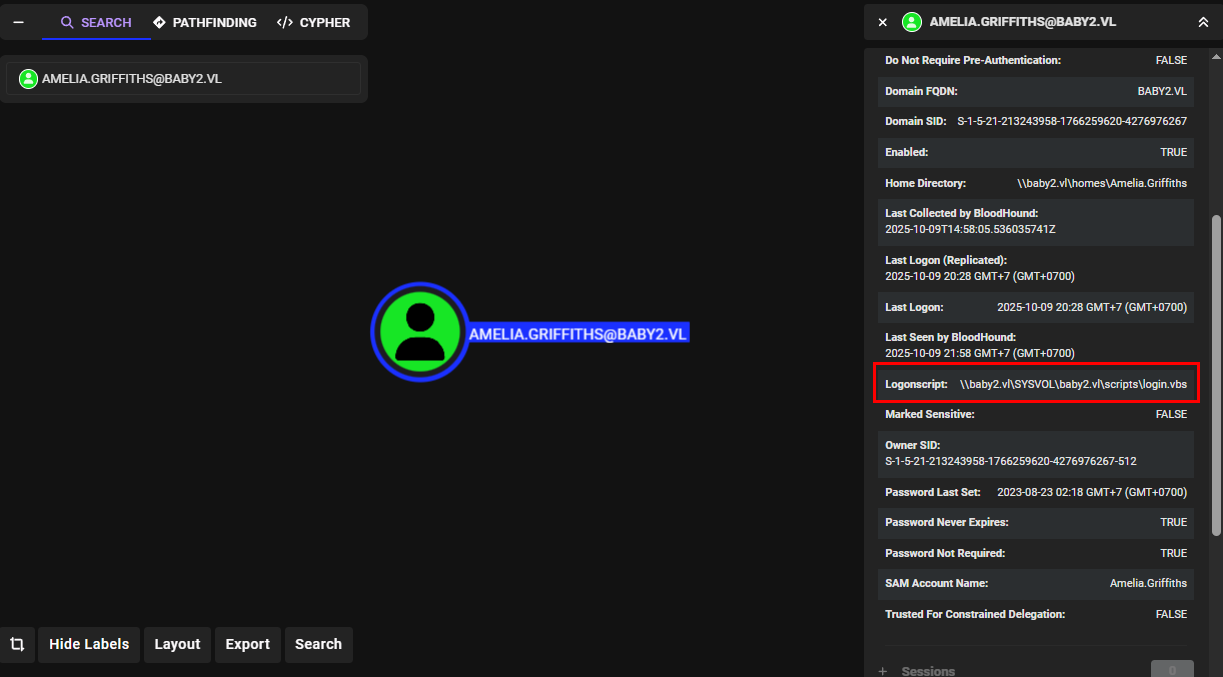Collapse the search panel with minus icon
Image resolution: width=1223 pixels, height=677 pixels.
click(18, 22)
